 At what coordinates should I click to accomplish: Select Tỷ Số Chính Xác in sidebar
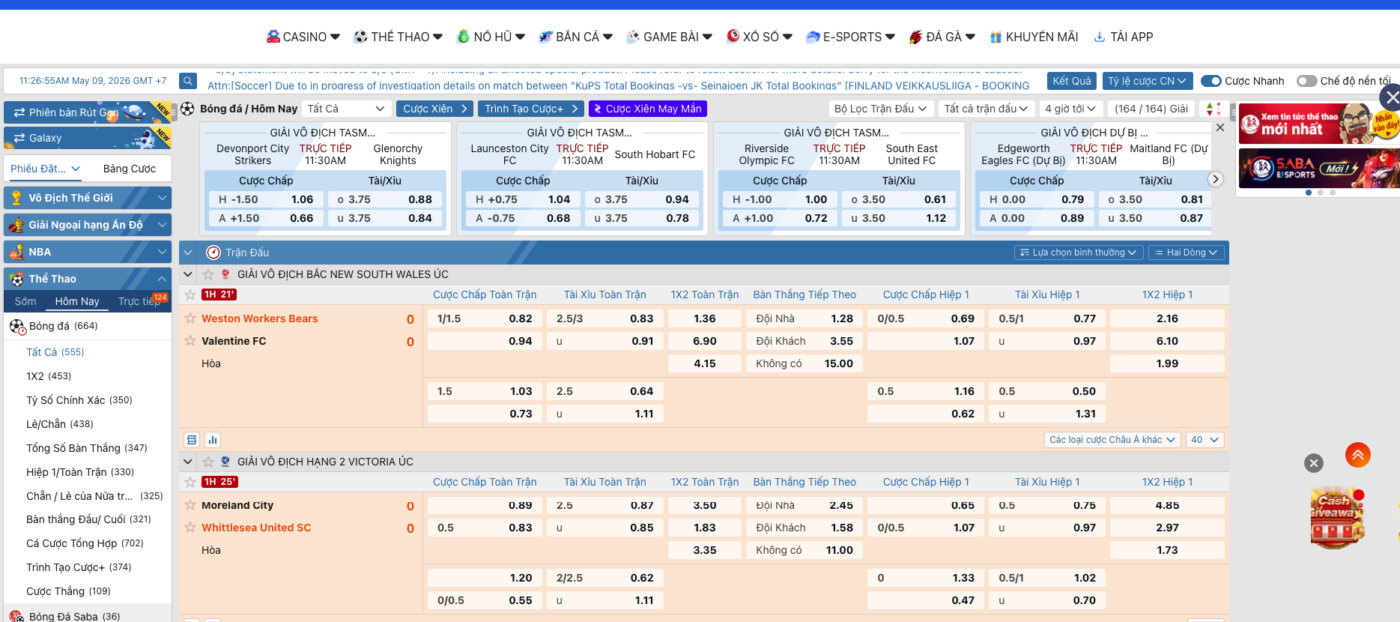pyautogui.click(x=79, y=400)
